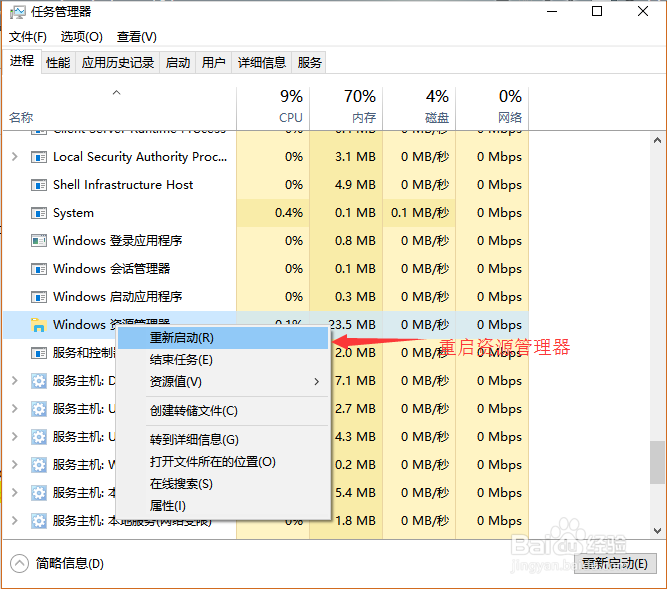
Task: Expand the 服务主机: W row
Action: 15,464
